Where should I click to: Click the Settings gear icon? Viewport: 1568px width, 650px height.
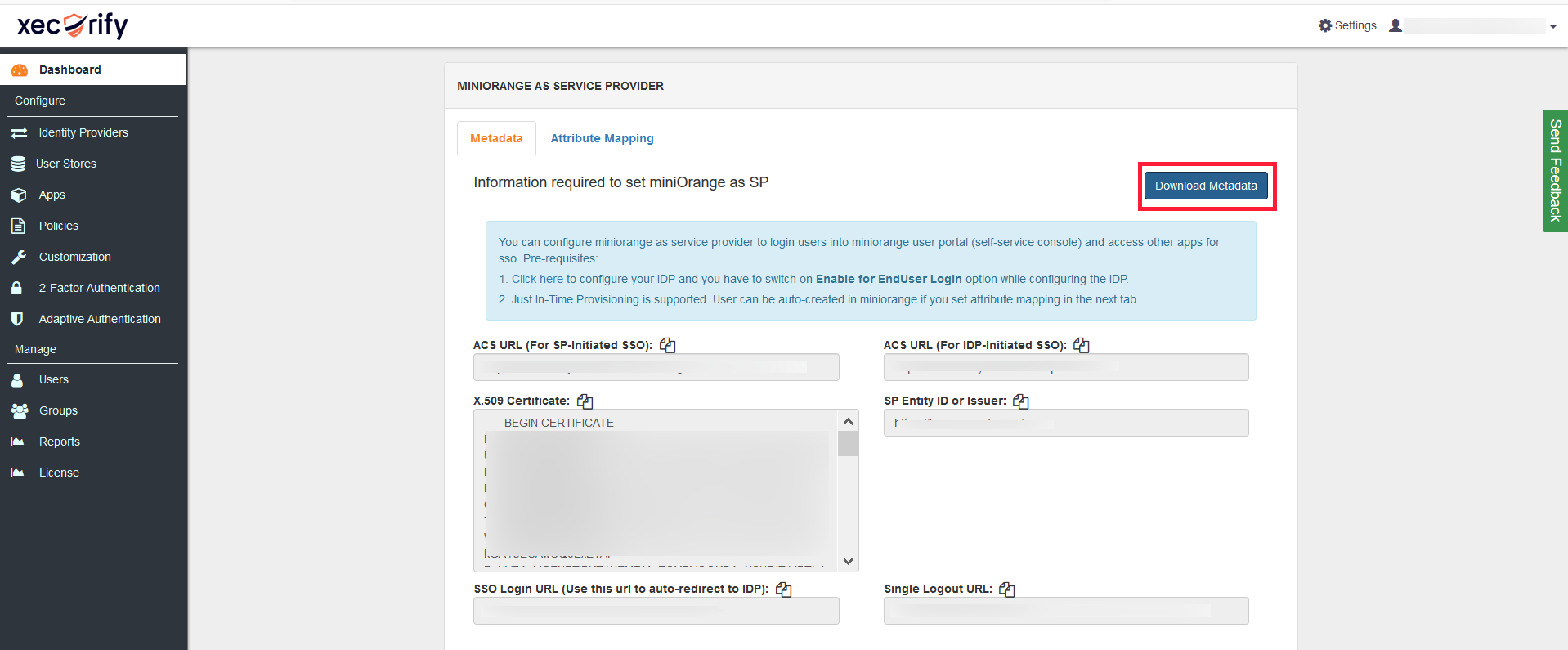1325,25
